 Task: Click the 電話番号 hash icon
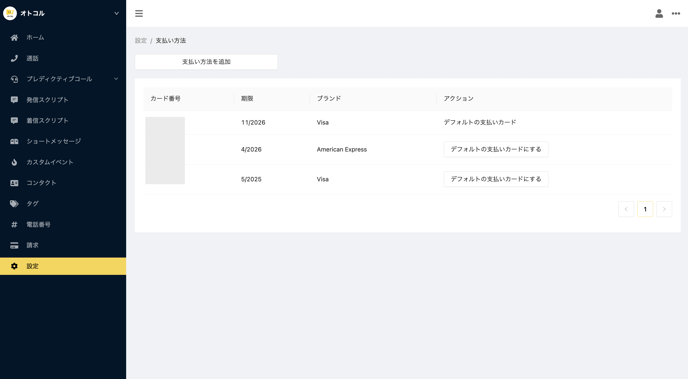click(x=14, y=225)
